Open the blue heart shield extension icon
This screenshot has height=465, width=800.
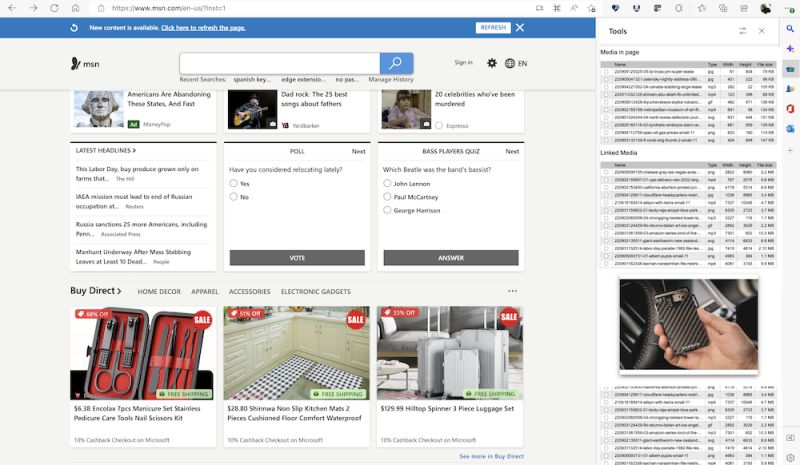(615, 8)
